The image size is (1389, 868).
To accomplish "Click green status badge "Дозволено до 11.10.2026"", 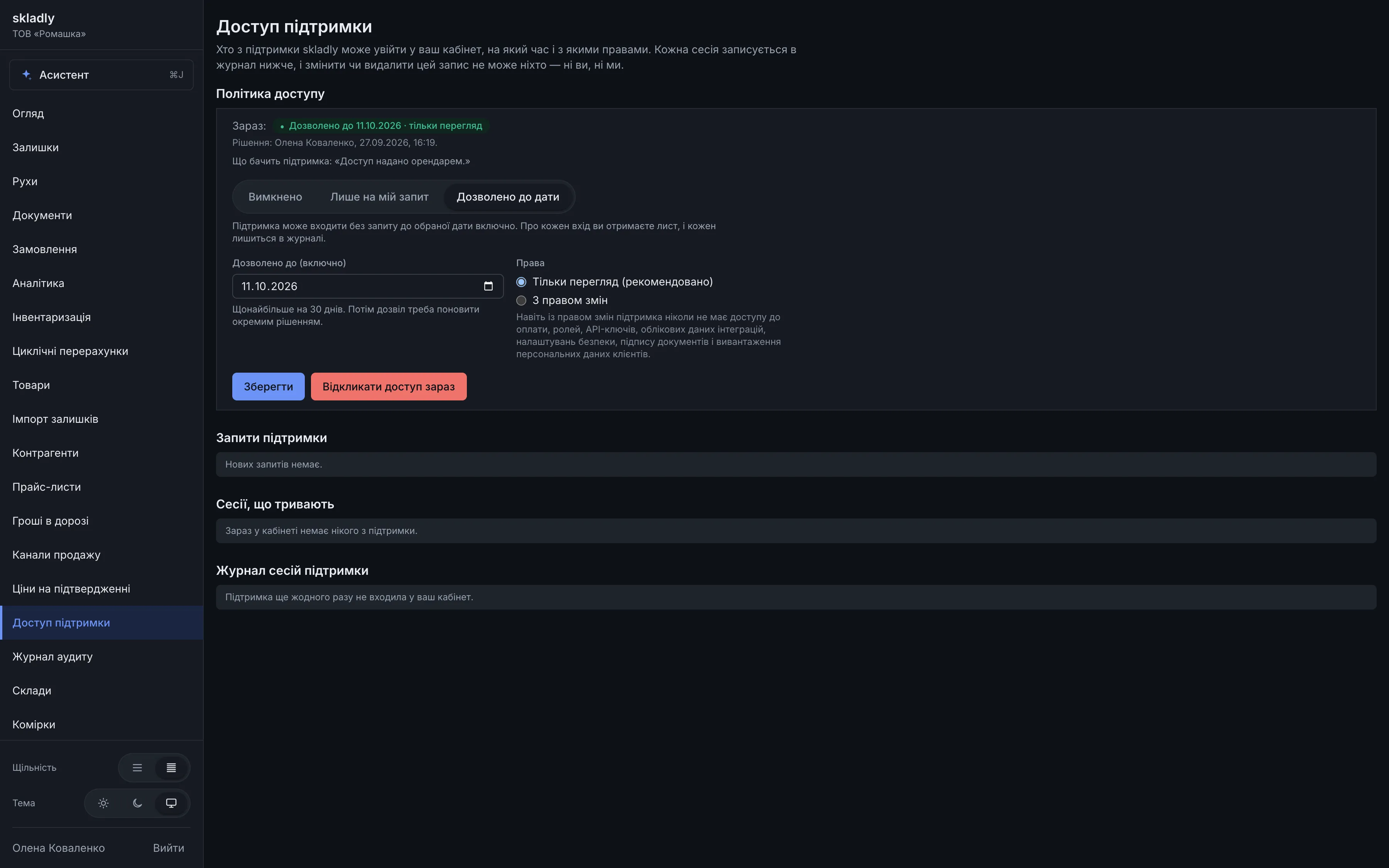I will (381, 126).
